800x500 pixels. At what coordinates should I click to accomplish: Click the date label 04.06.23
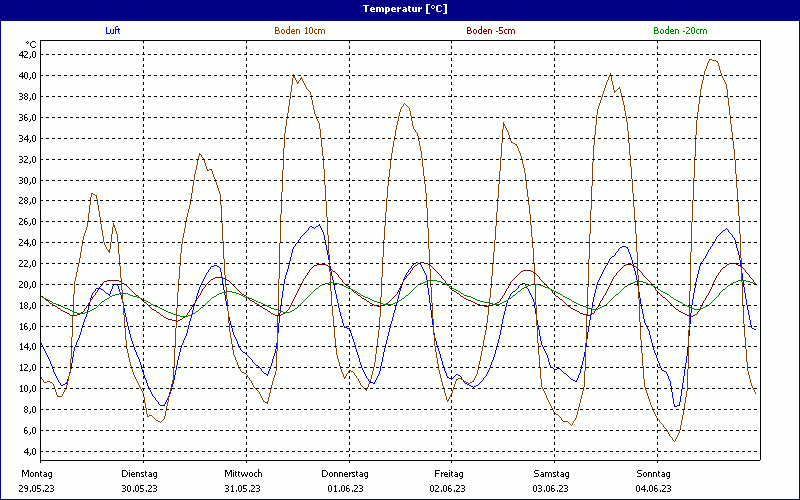pos(654,488)
